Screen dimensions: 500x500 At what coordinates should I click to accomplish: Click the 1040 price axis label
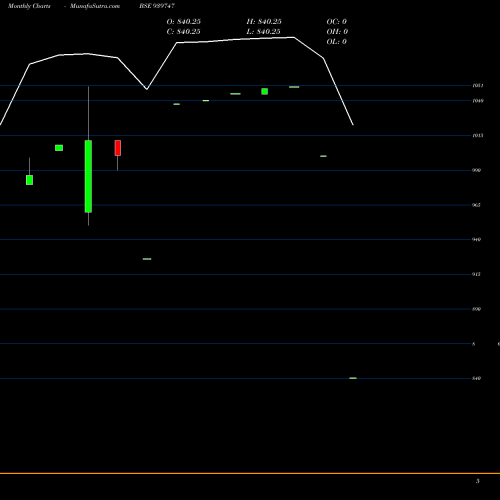pos(478,101)
